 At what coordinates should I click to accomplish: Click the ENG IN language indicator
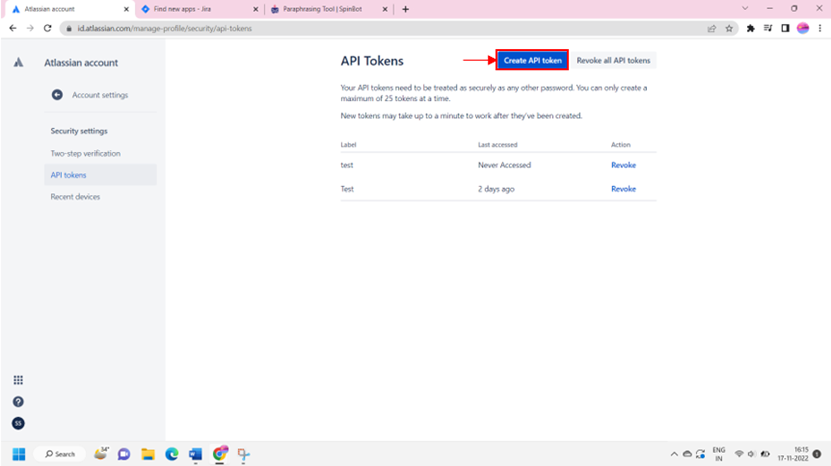pos(719,454)
